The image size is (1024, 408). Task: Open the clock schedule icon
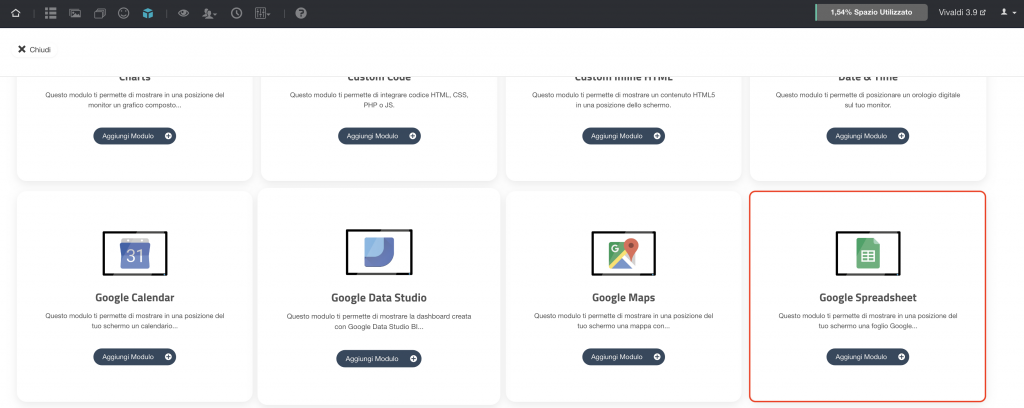tap(236, 13)
